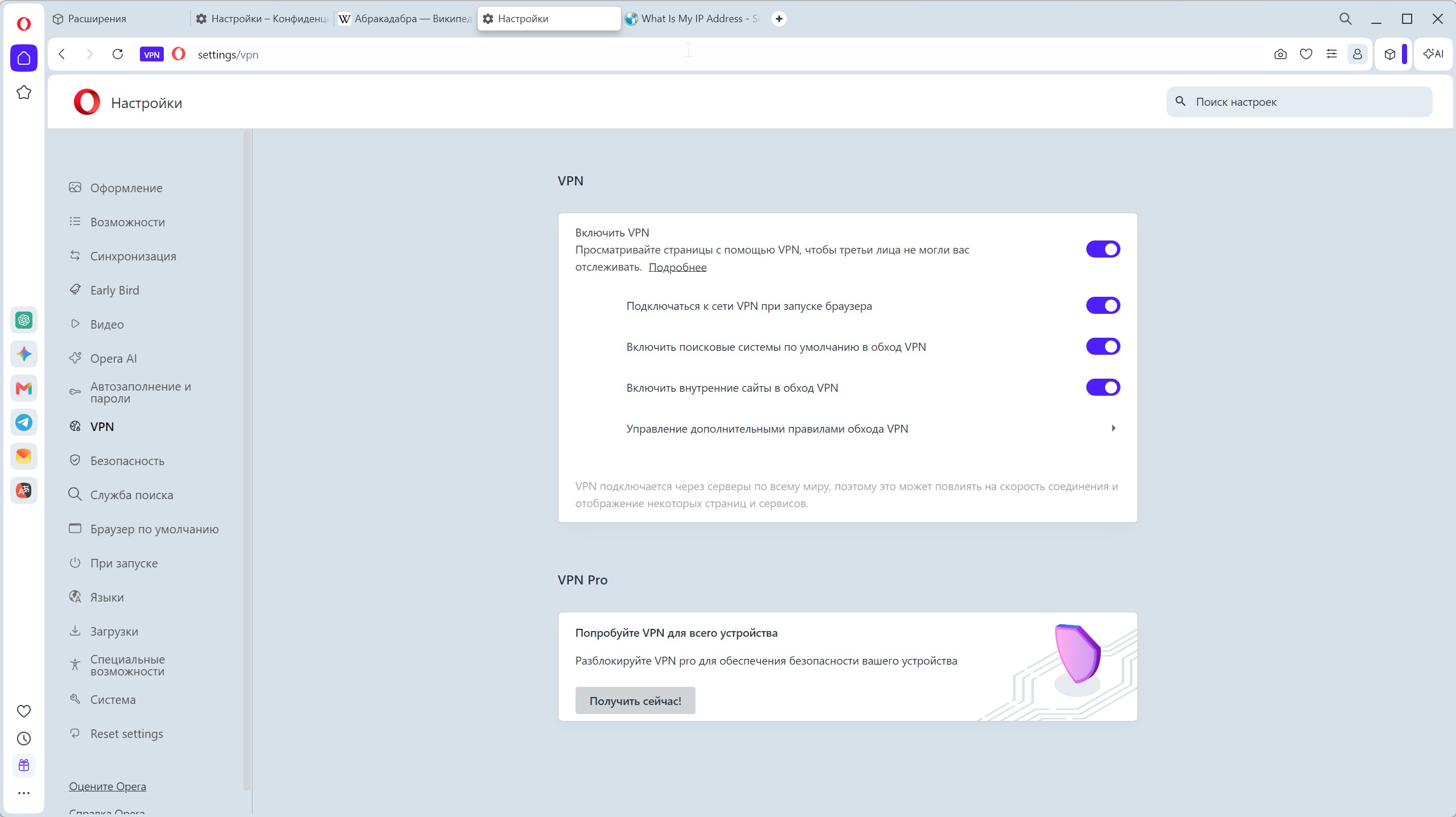The image size is (1456, 817).
Task: Toggle default search engines VPN bypass
Action: pos(1103,346)
